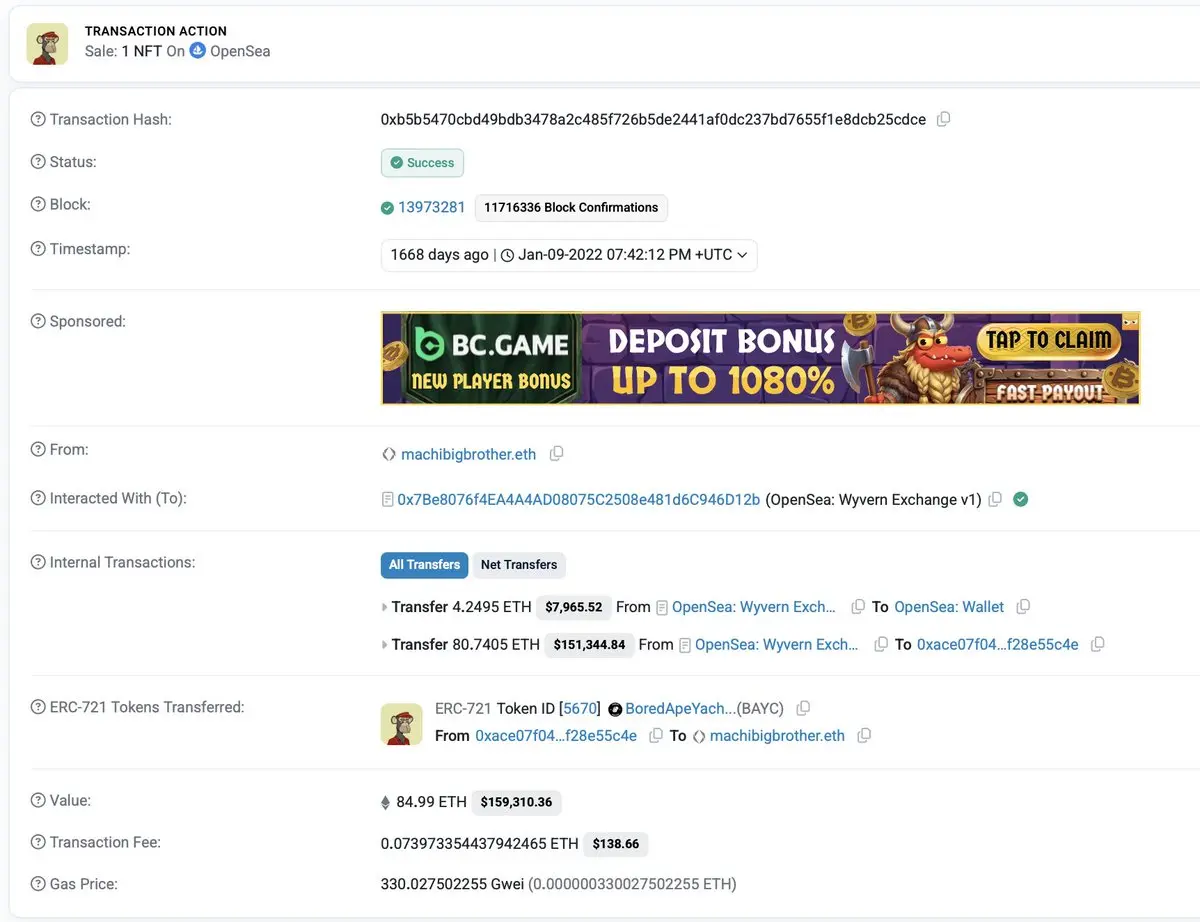
Task: Open the BoredApeYach... (BAYC) token link
Action: coord(706,709)
